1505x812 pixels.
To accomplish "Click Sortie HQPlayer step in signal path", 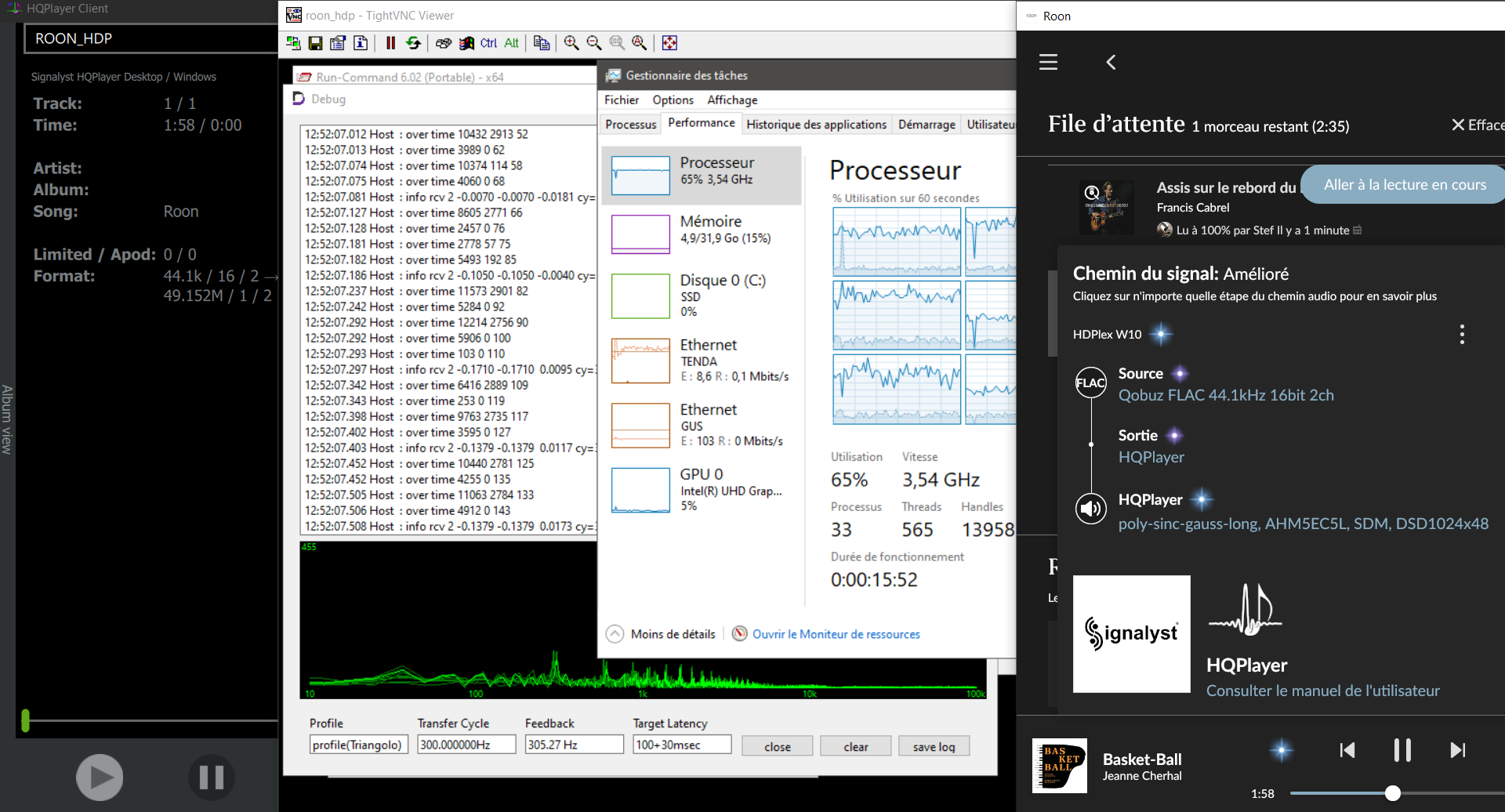I will coord(1151,446).
